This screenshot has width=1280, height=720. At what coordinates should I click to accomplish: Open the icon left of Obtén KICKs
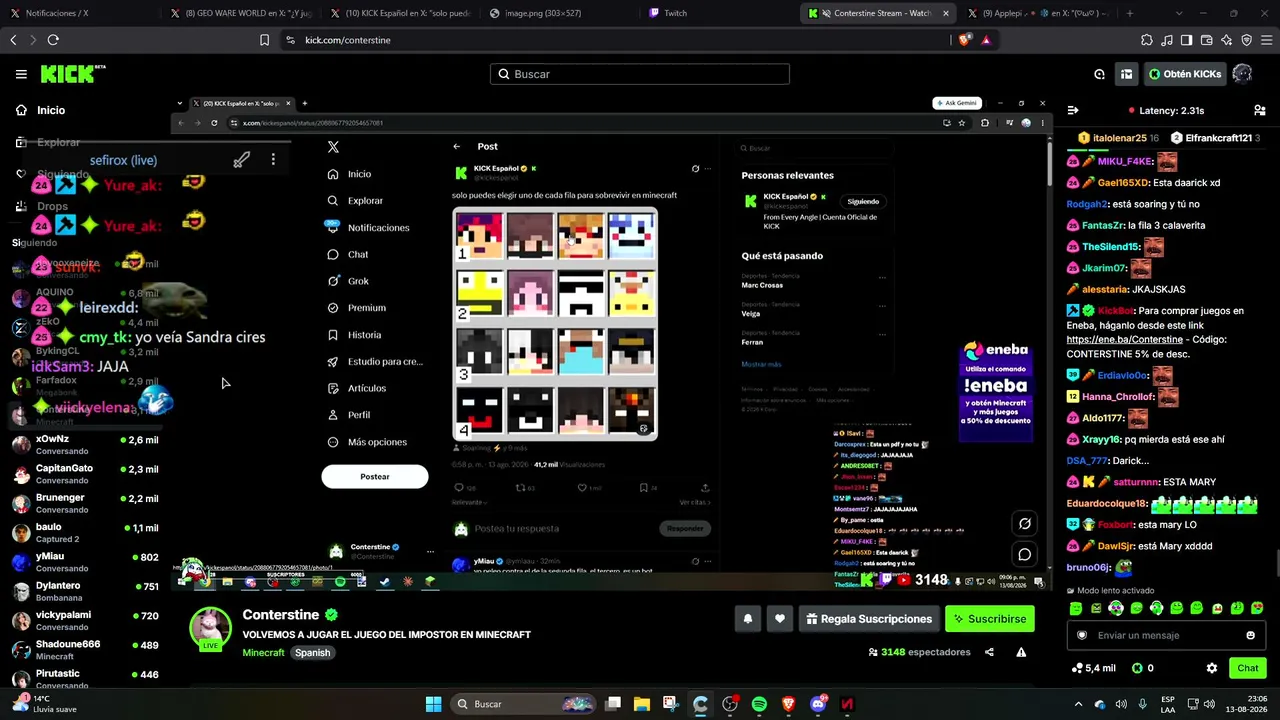1126,74
